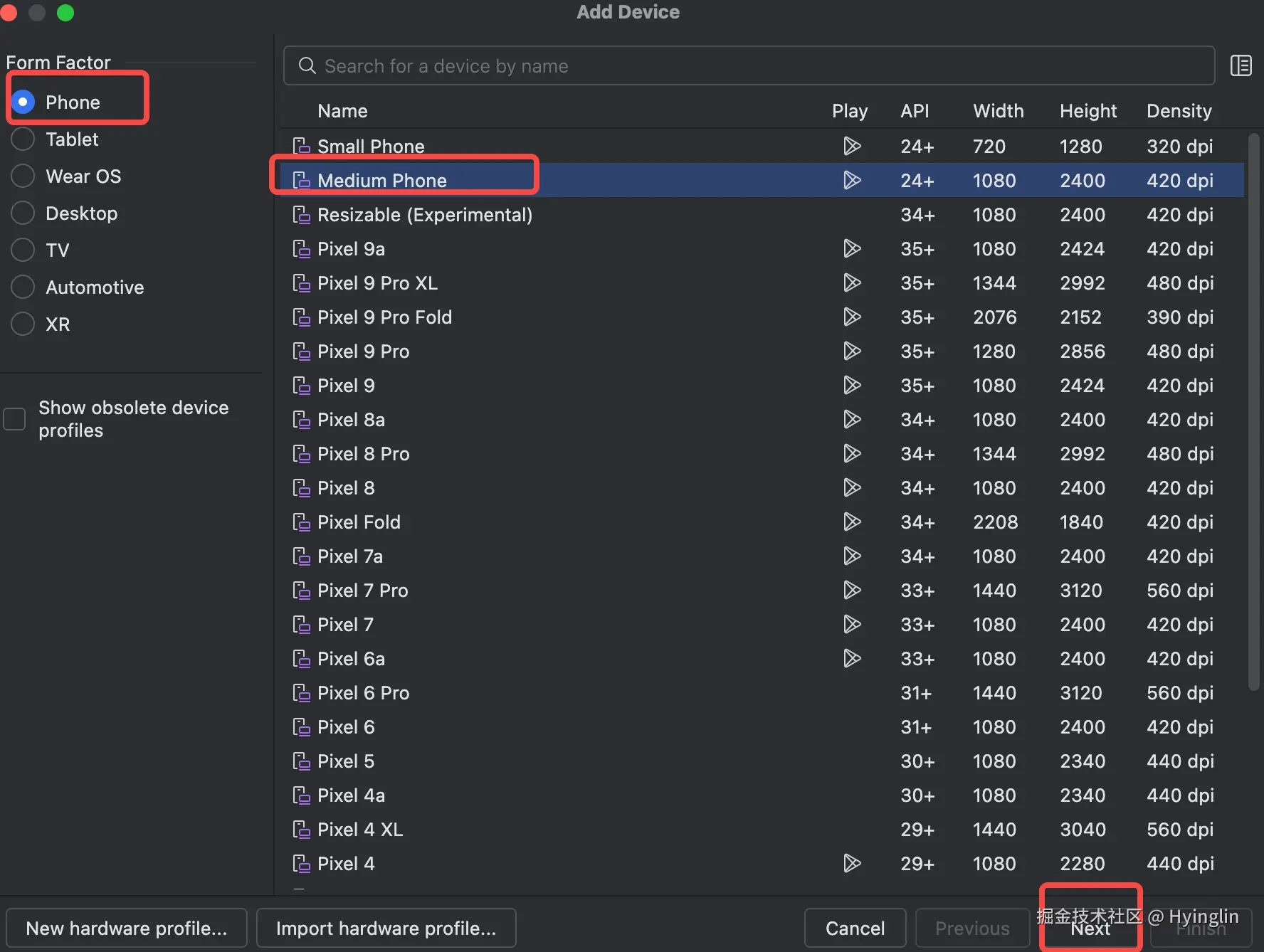Image resolution: width=1264 pixels, height=952 pixels.
Task: Click the Play Store icon in Pixel 8 Pro row
Action: coord(851,453)
